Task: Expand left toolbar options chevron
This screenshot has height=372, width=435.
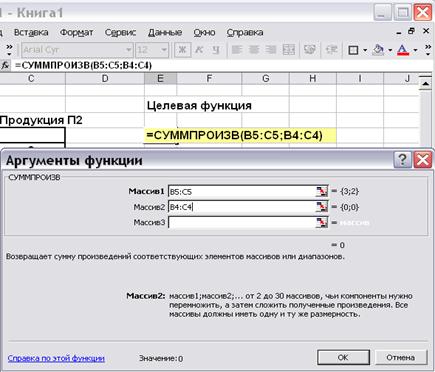Action: coord(9,50)
